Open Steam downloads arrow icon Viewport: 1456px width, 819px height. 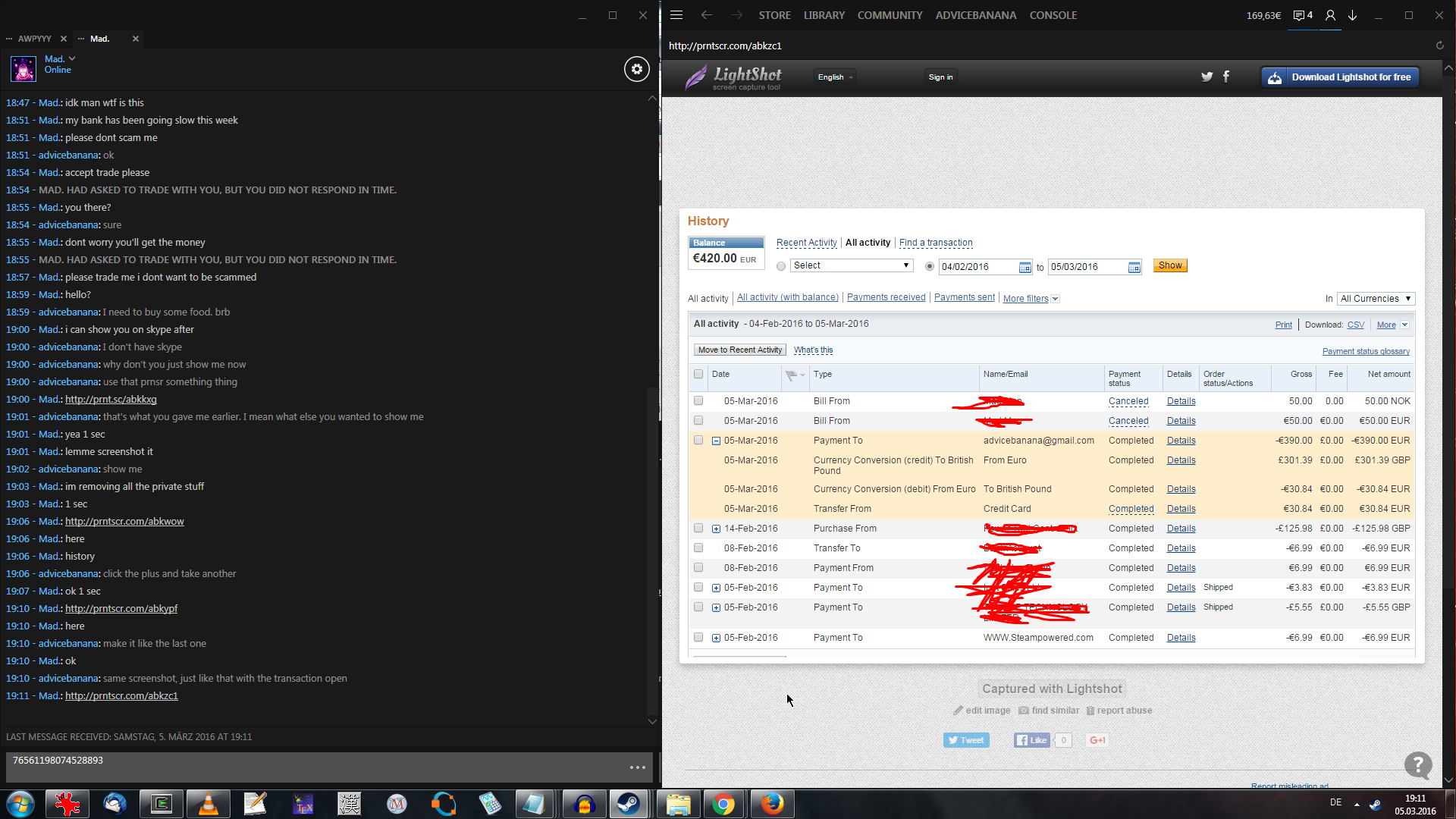[1352, 15]
